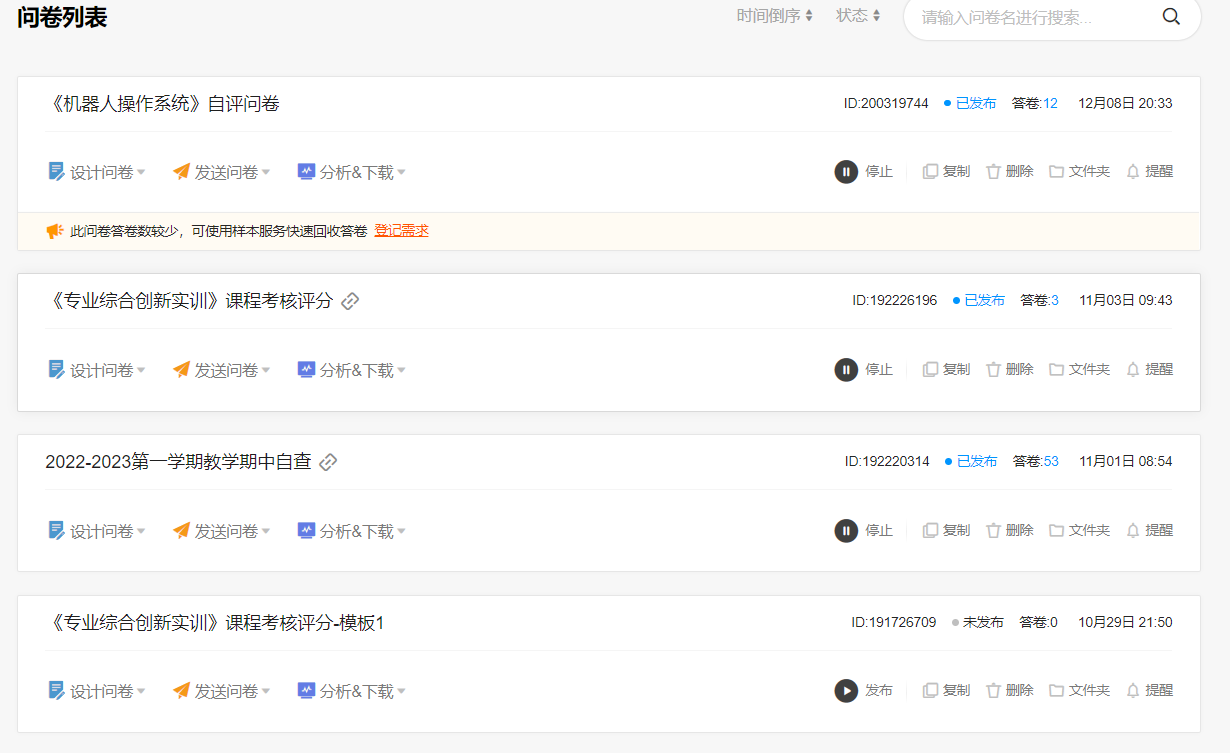This screenshot has width=1230, height=753.
Task: Click link icon next to 《专业综合创新实训》课程考核评分
Action: click(x=350, y=301)
